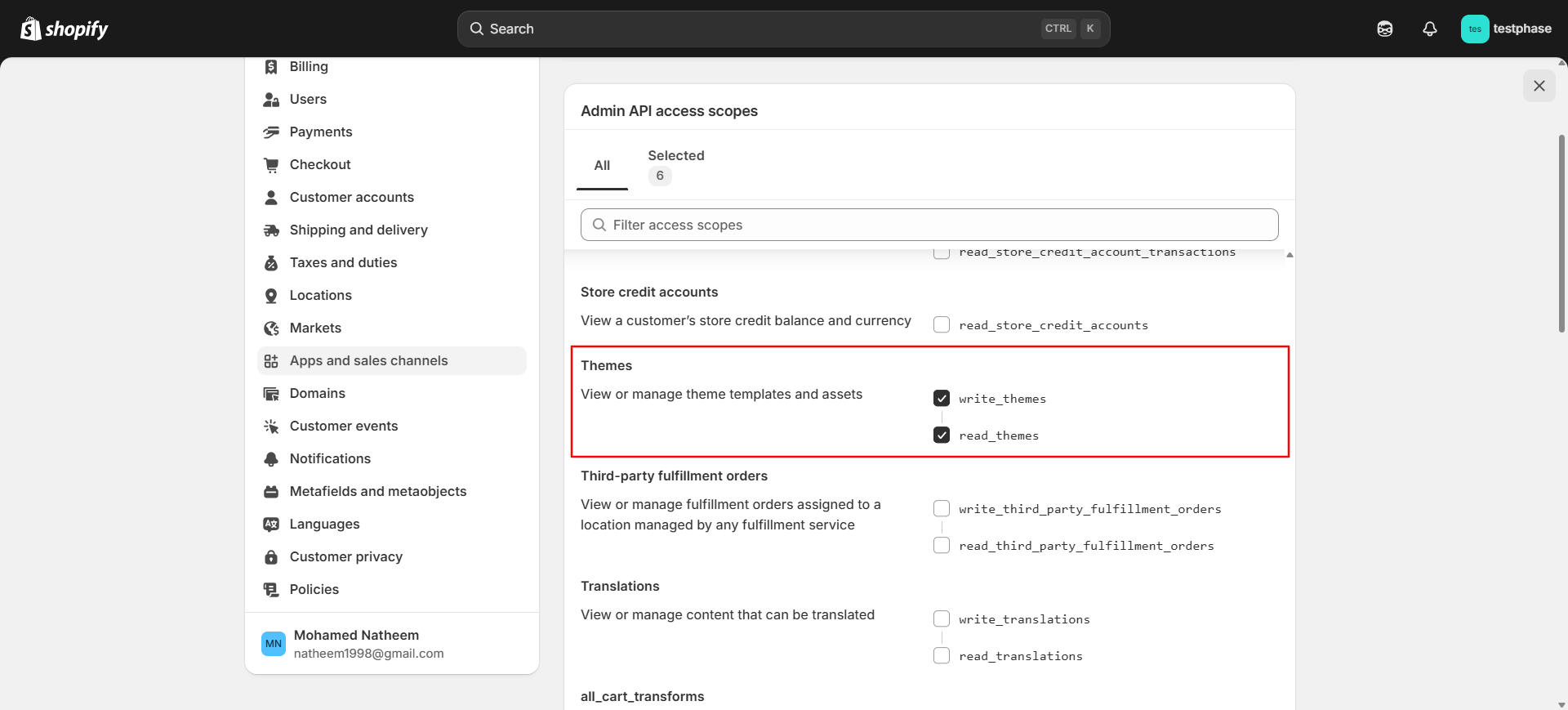Check write_third_party_fulfillment_orders scope
Screen dimensions: 1568x710
click(x=942, y=509)
